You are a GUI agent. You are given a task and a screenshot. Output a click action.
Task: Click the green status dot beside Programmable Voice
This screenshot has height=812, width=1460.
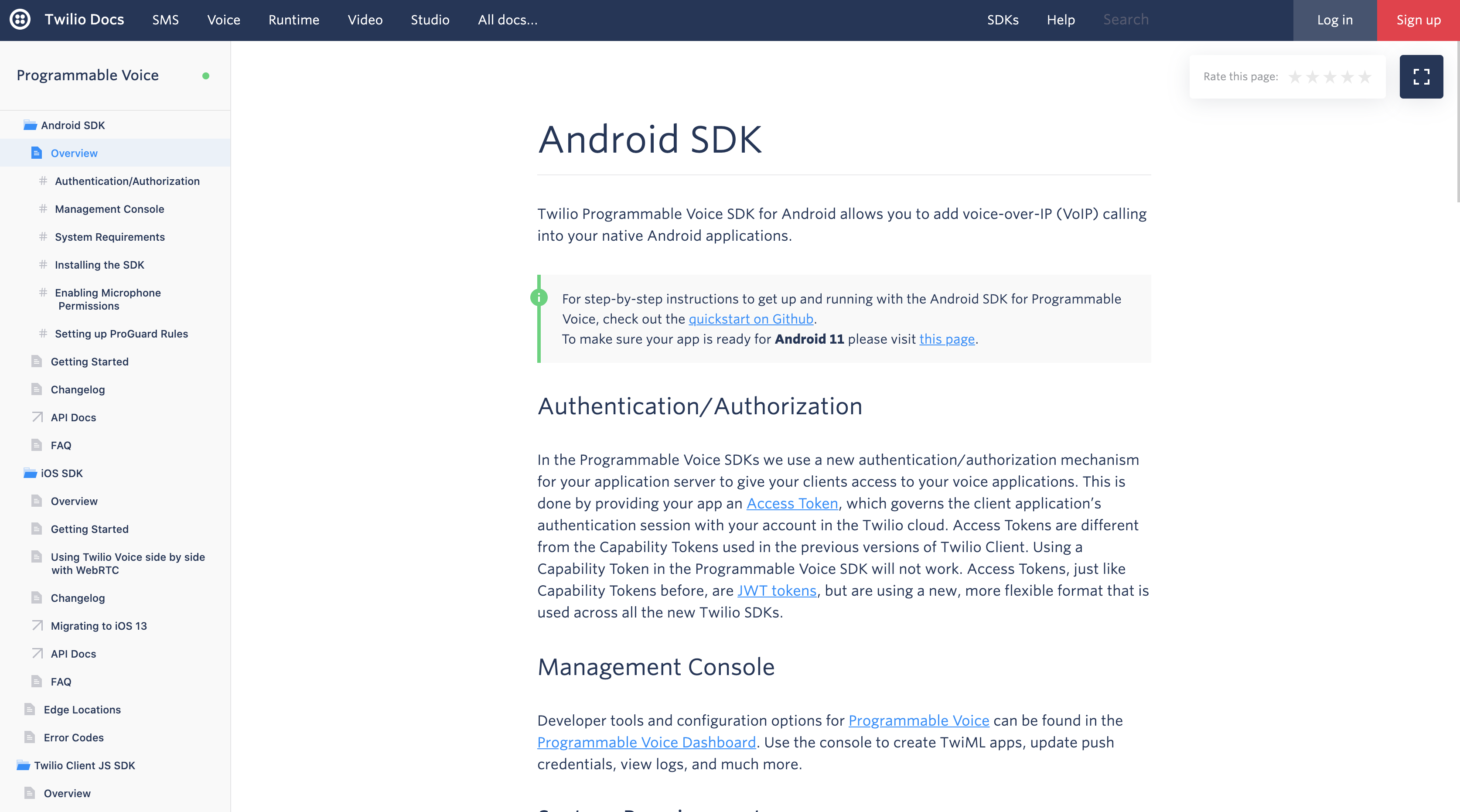(x=206, y=76)
